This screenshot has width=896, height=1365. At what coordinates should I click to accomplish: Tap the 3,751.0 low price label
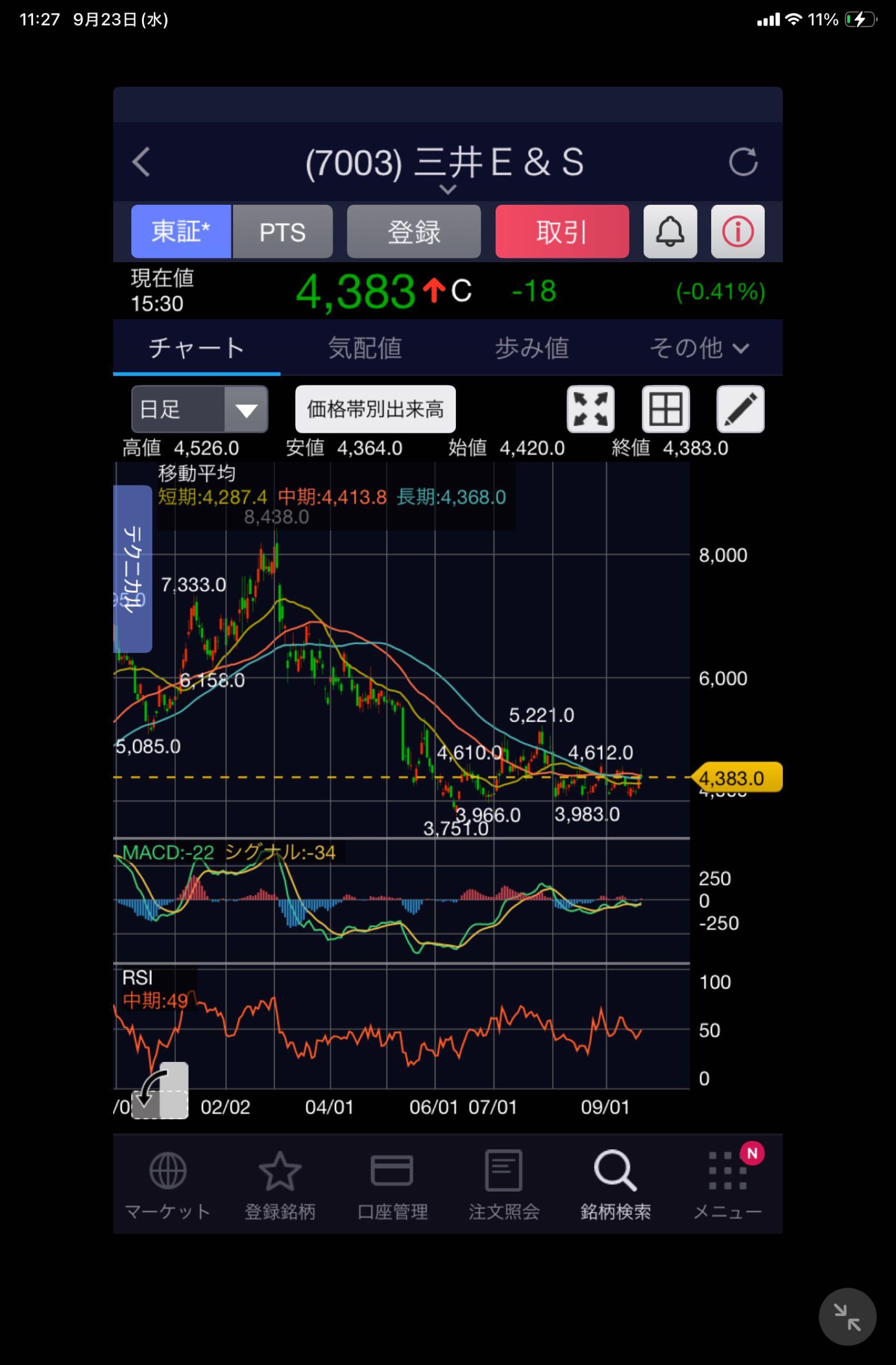pos(456,829)
